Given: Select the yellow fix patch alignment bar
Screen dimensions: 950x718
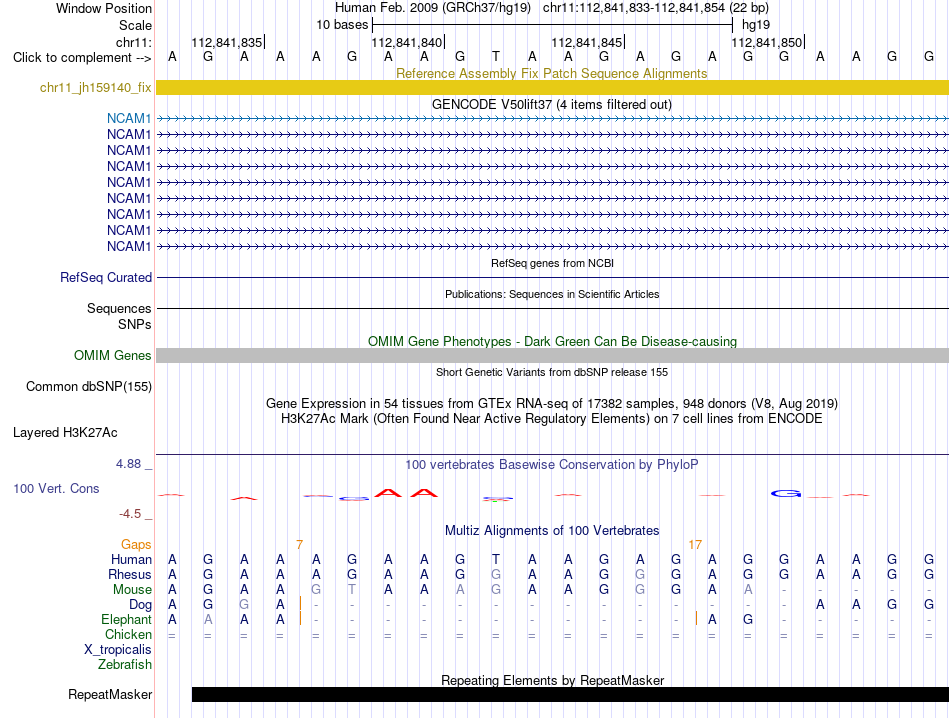Looking at the screenshot, I should pos(552,87).
